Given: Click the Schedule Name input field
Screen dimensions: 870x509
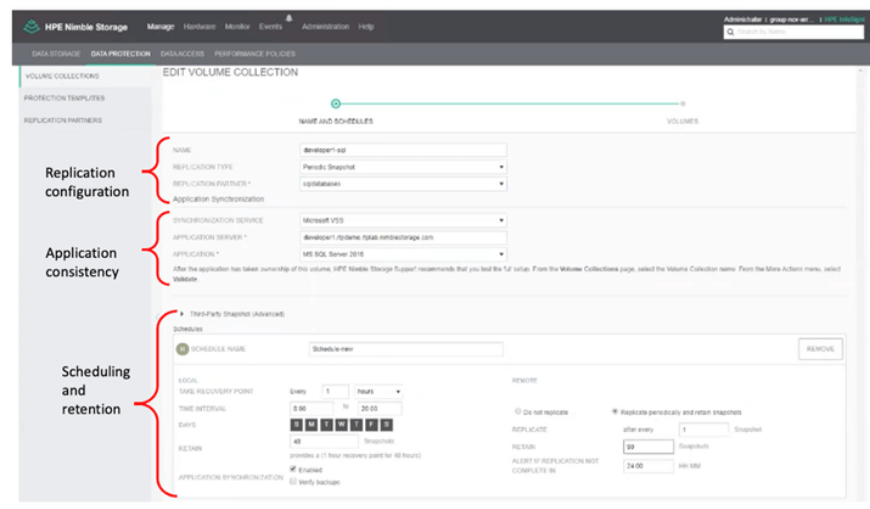Looking at the screenshot, I should click(x=406, y=349).
